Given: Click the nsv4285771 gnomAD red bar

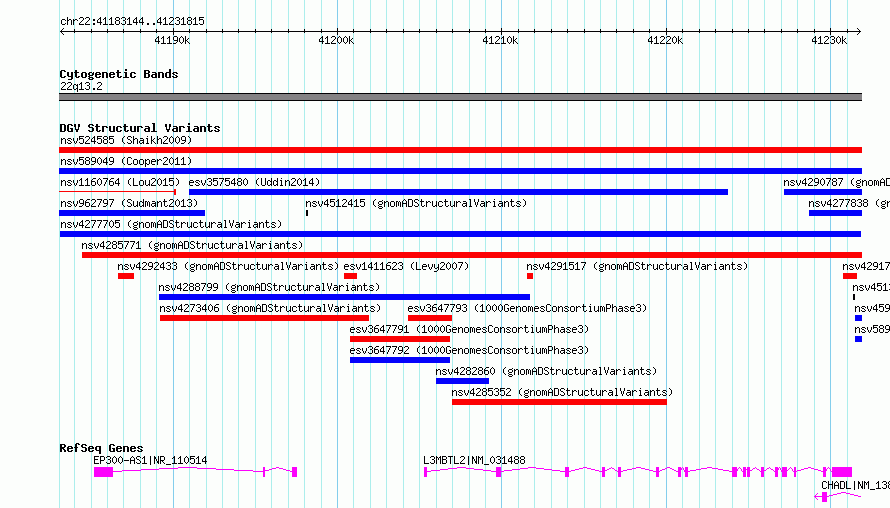Looking at the screenshot, I should [472, 255].
